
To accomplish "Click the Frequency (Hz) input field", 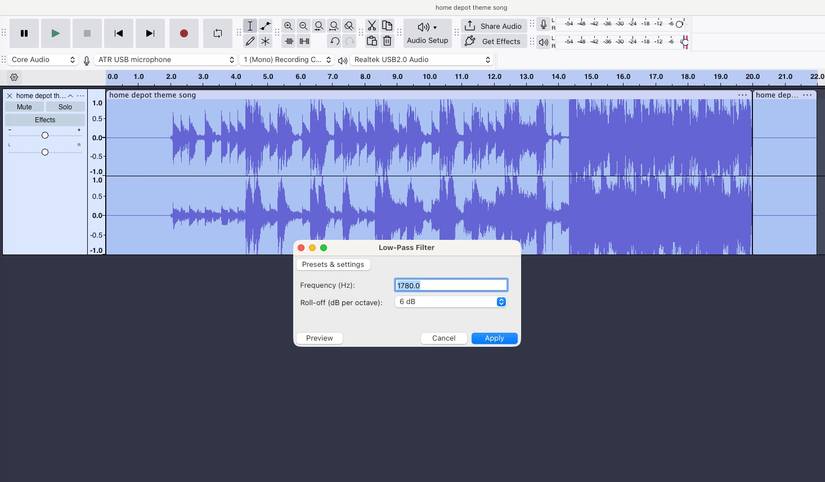I will [x=451, y=285].
